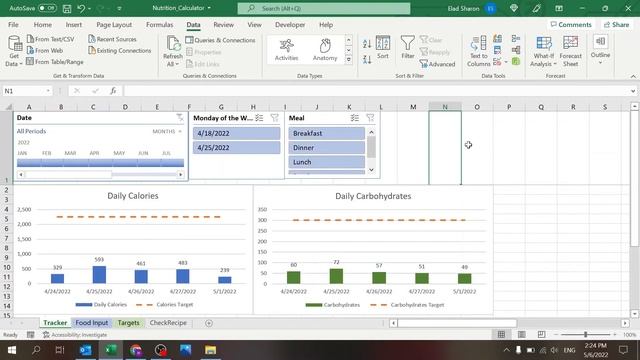Viewport: 640px width, 360px height.
Task: Expand Data Types gallery
Action: (349, 60)
